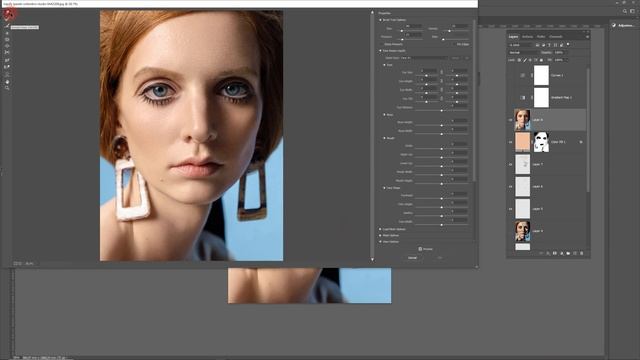Hide Color Fill 1 layer visibility
The image size is (640, 360).
pyautogui.click(x=511, y=142)
